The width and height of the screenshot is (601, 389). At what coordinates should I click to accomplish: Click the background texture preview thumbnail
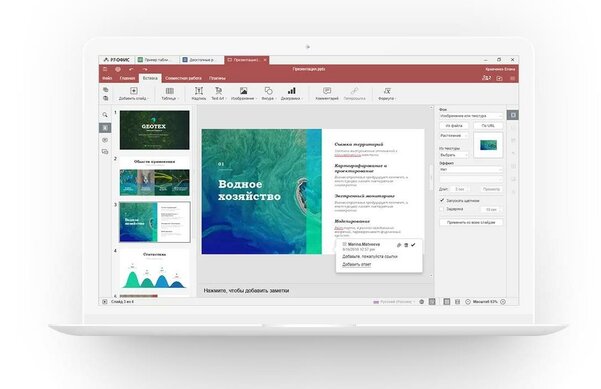point(488,145)
